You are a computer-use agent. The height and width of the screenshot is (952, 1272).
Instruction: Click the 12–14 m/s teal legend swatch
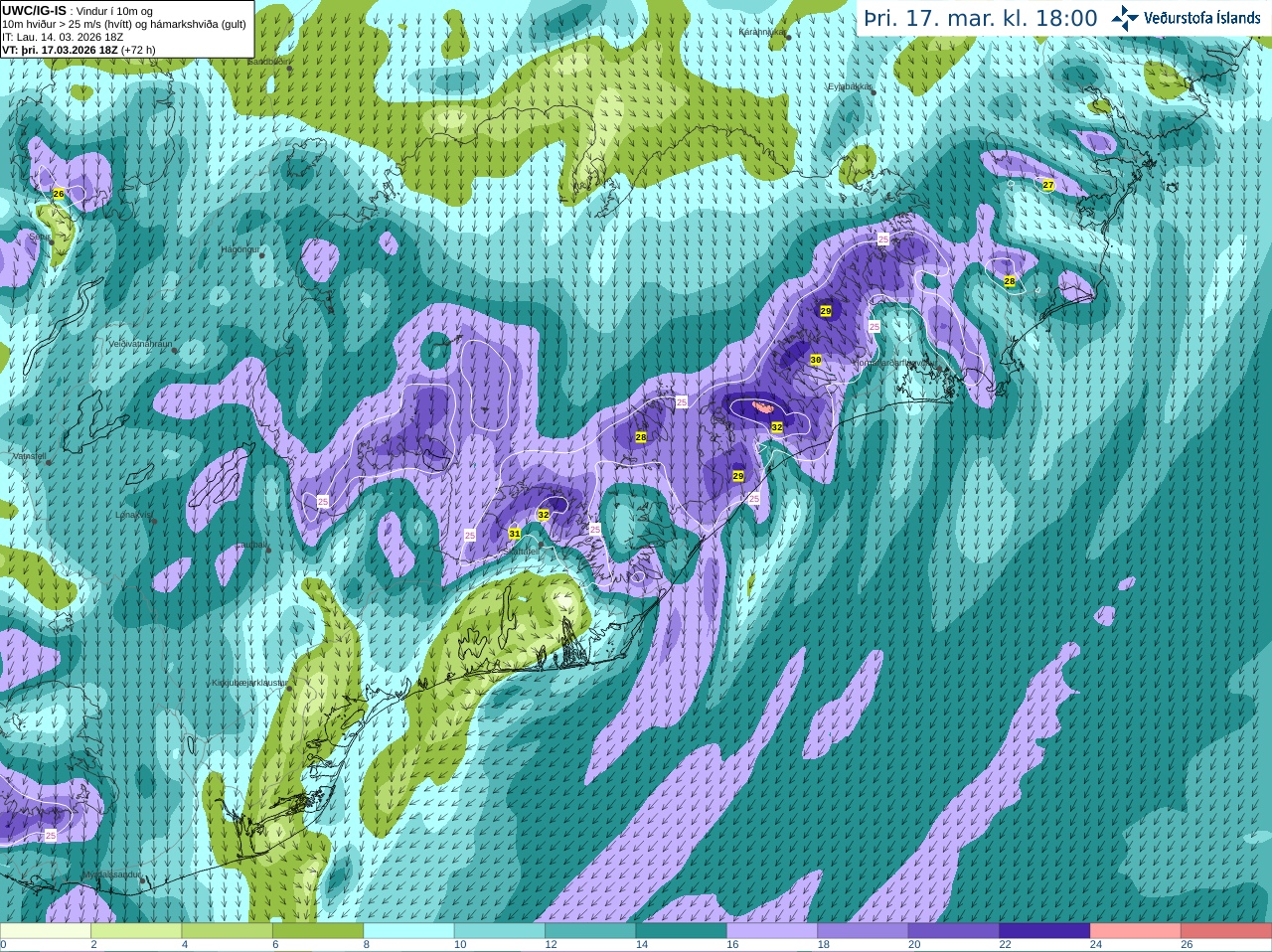point(590,931)
